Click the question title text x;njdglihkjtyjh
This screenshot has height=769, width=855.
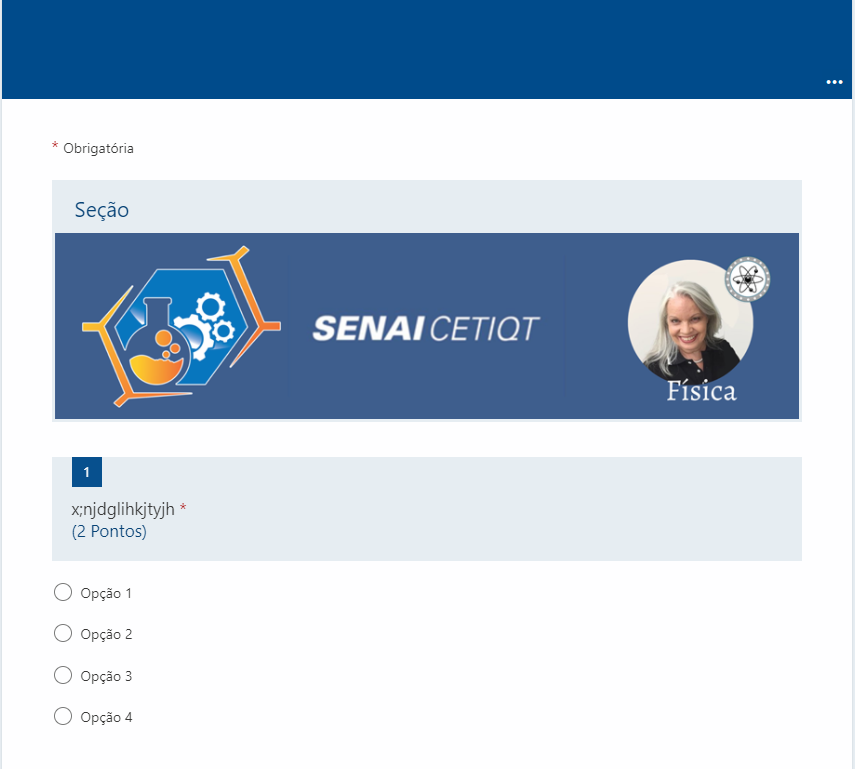(126, 509)
